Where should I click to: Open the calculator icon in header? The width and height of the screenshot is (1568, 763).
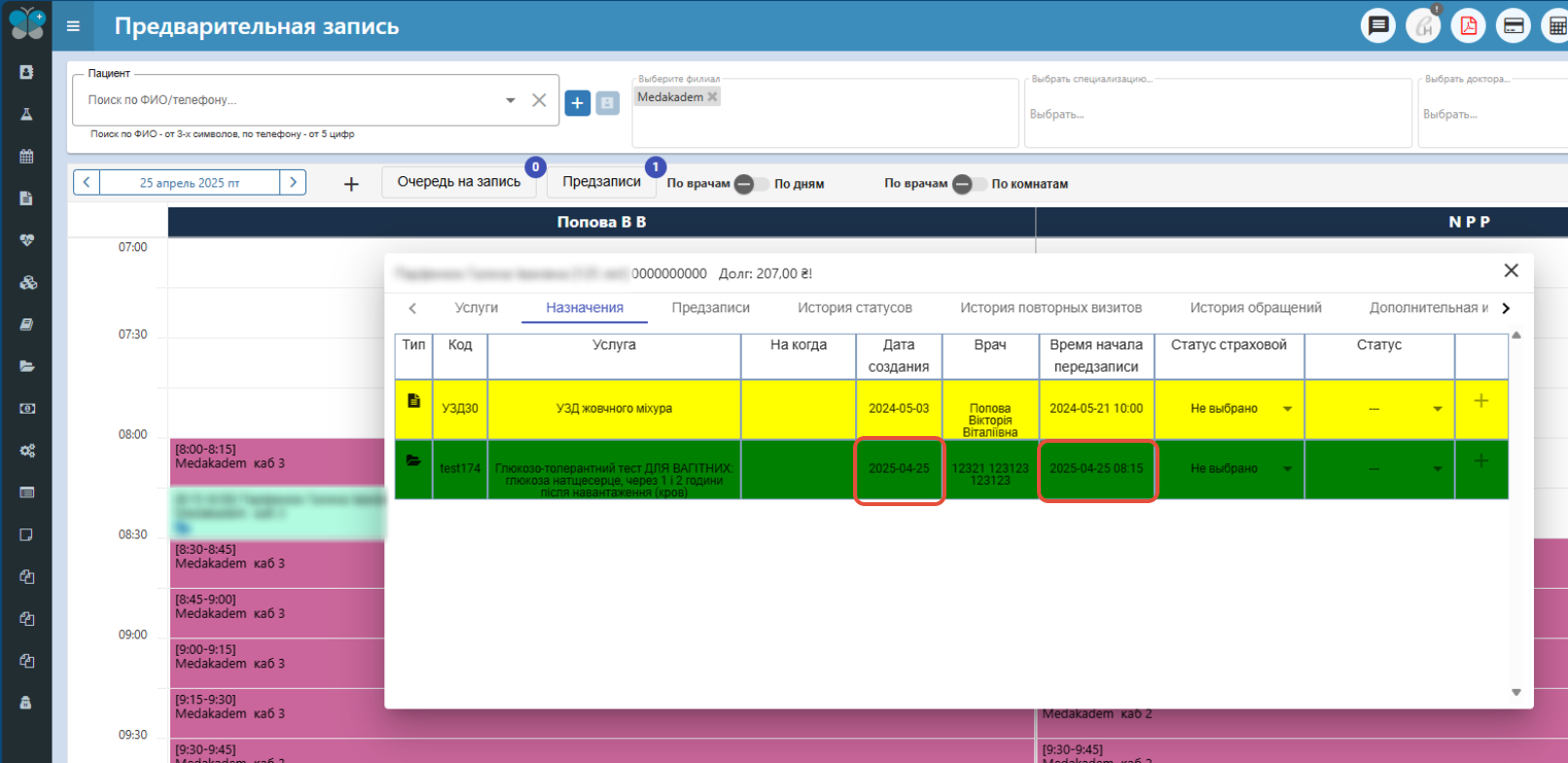(x=1556, y=26)
